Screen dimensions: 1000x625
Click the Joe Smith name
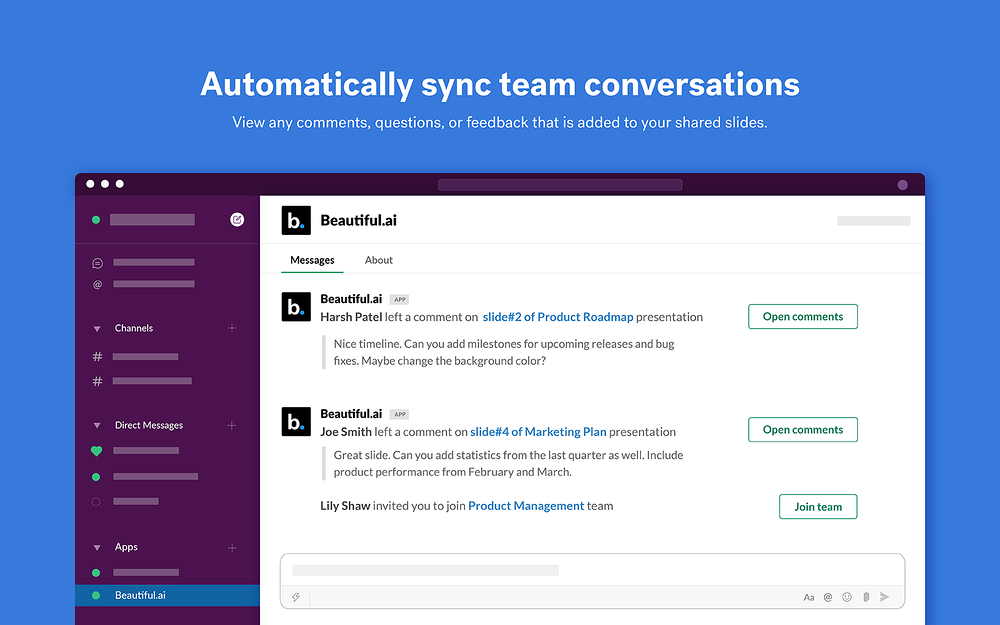pyautogui.click(x=346, y=432)
